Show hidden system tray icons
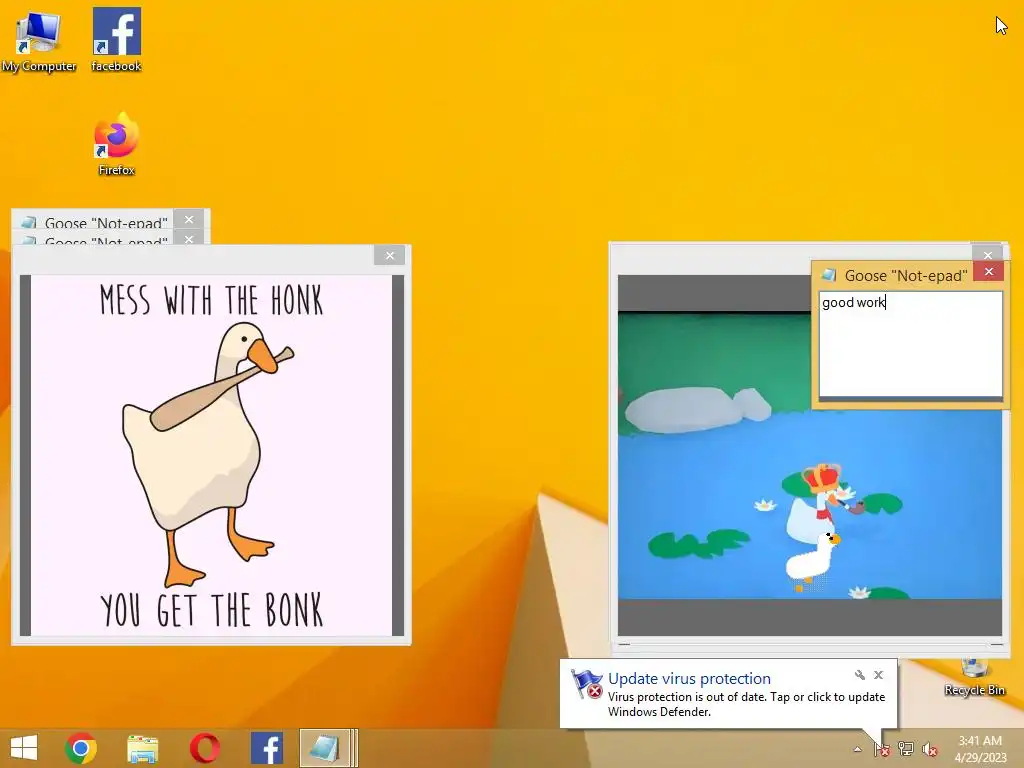The width and height of the screenshot is (1024, 768). coord(857,749)
